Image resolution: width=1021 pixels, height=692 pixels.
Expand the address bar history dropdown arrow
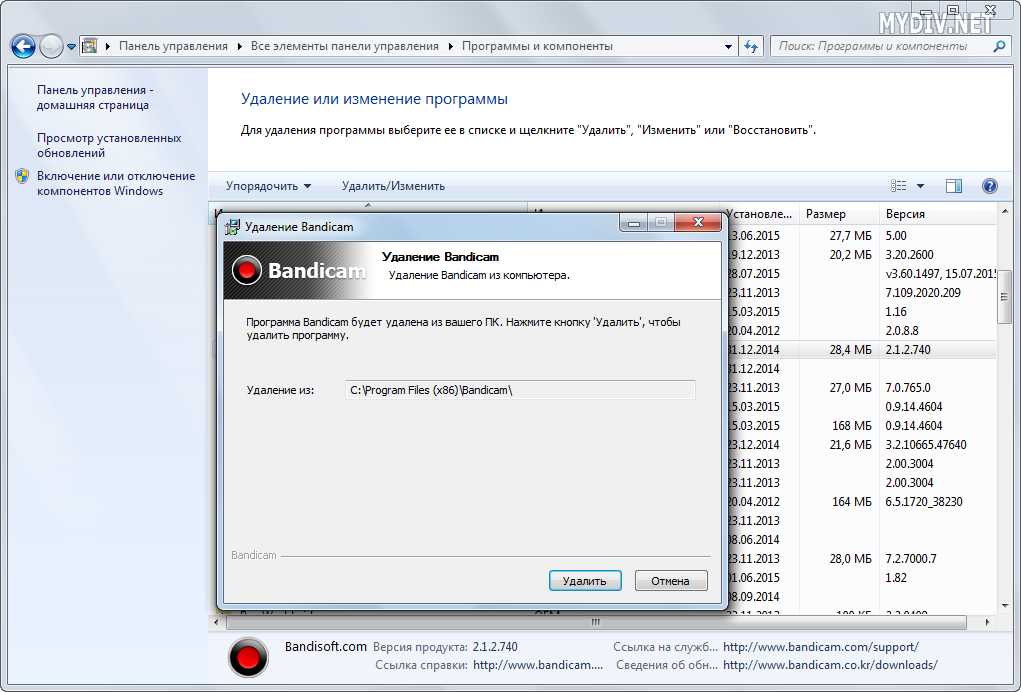[728, 46]
